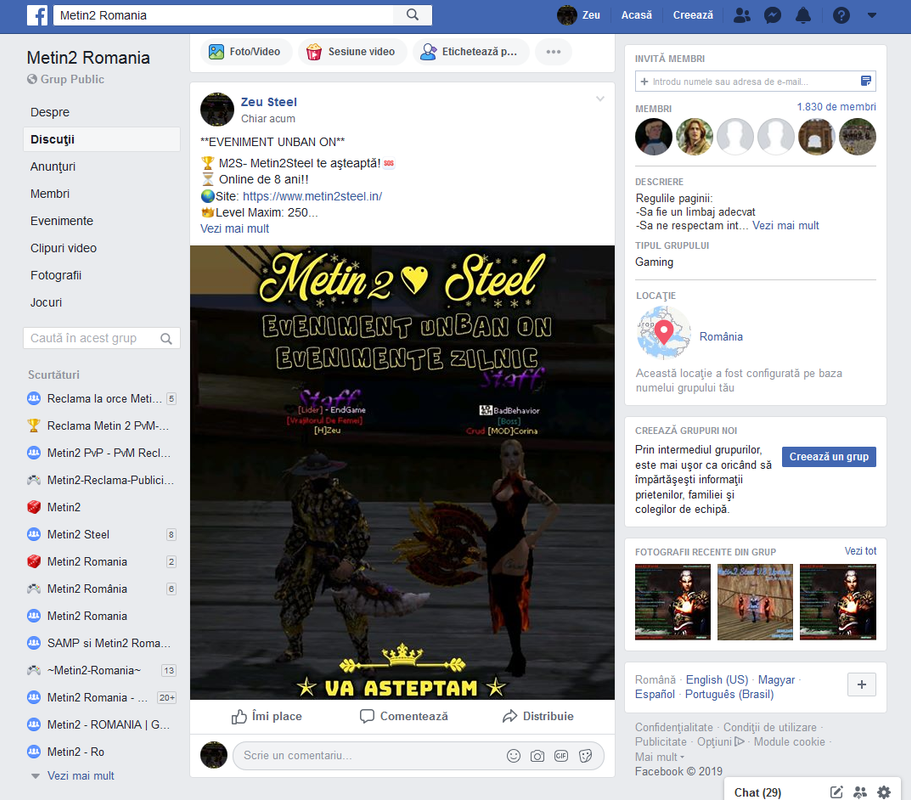Attach a photo via camera icon in comment box
This screenshot has width=911, height=800.
click(x=537, y=756)
